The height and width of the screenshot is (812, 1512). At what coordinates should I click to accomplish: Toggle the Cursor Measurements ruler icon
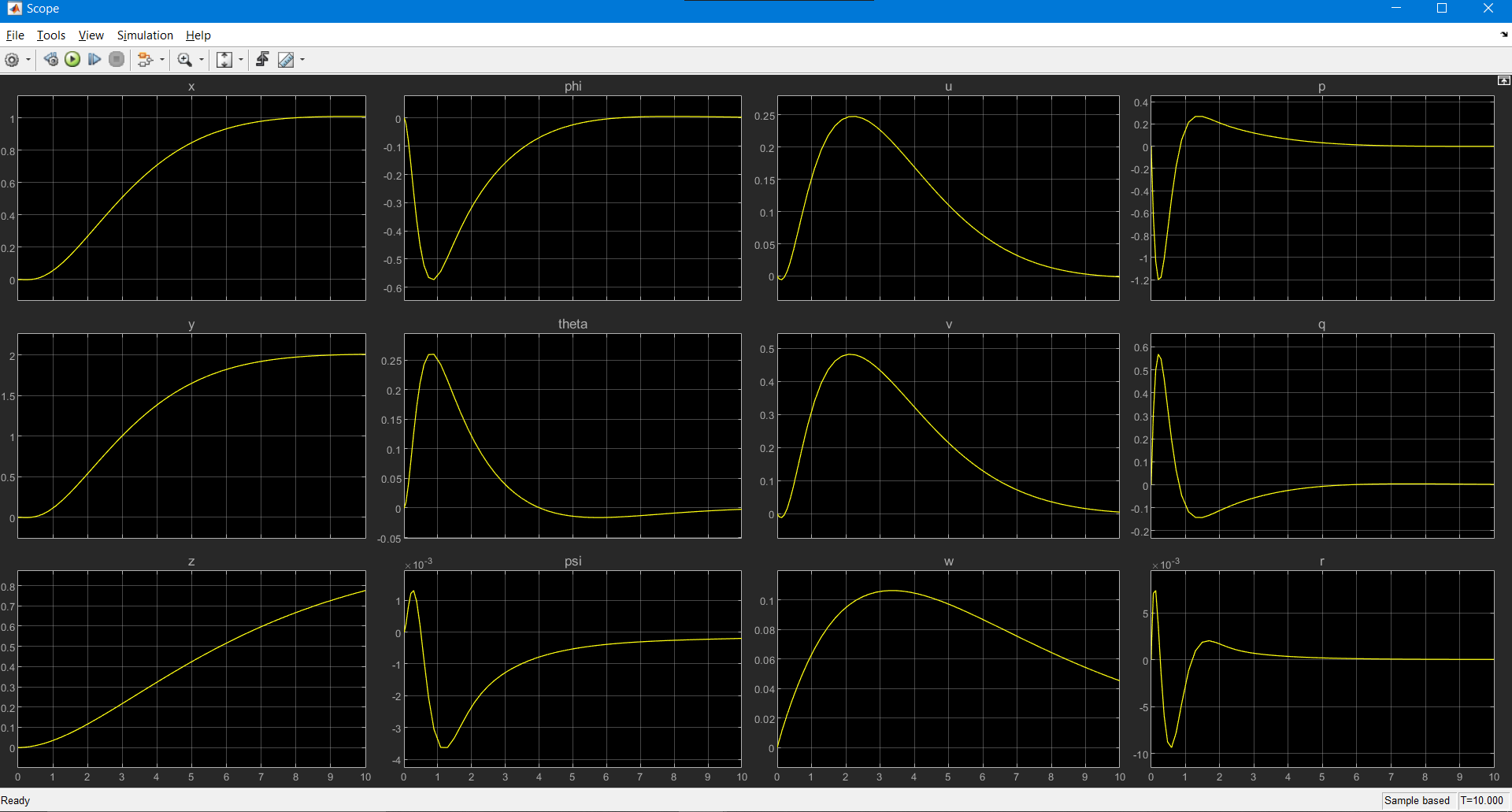pyautogui.click(x=286, y=60)
